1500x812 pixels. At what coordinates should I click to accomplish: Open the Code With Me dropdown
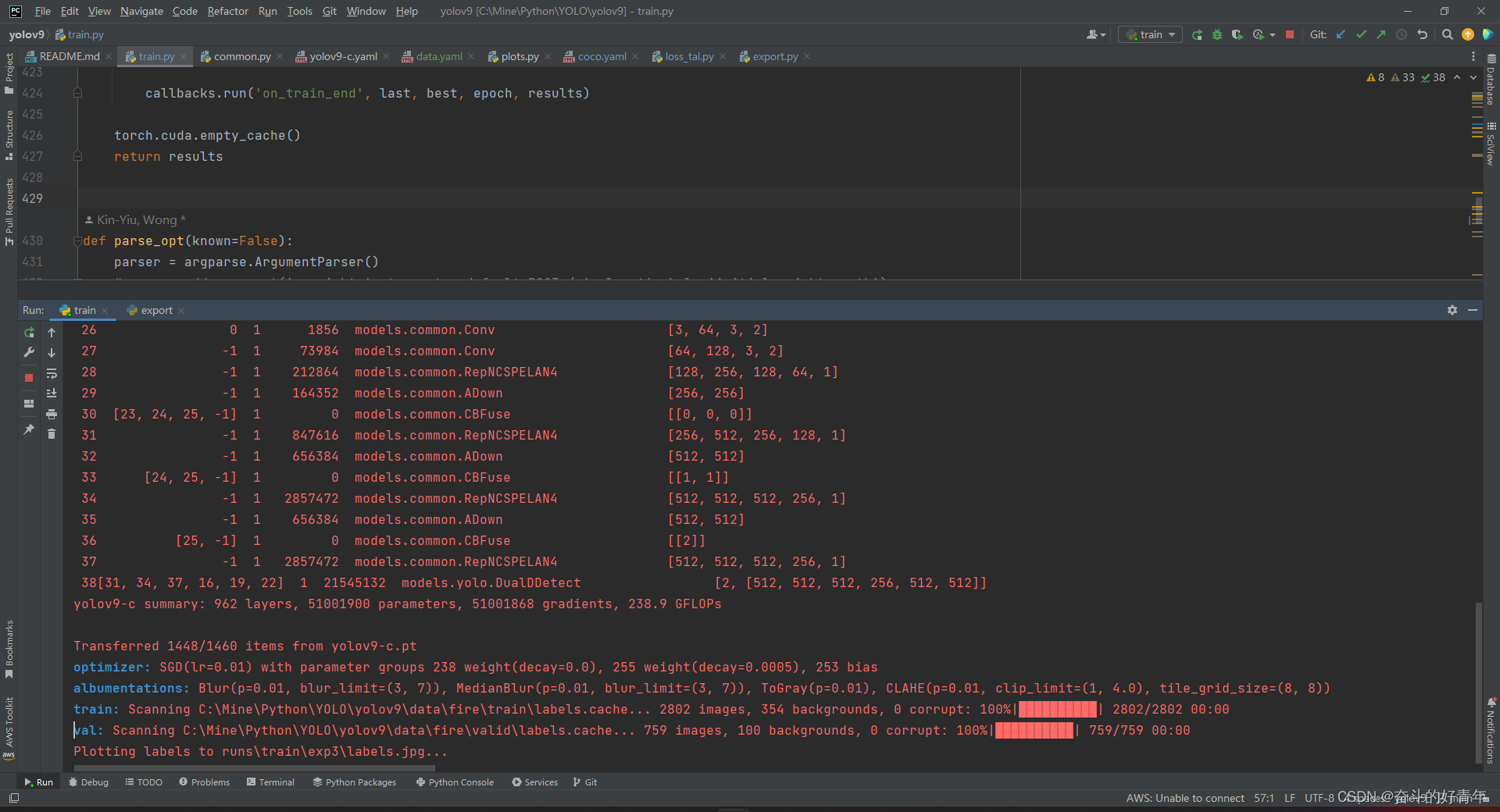tap(1096, 34)
